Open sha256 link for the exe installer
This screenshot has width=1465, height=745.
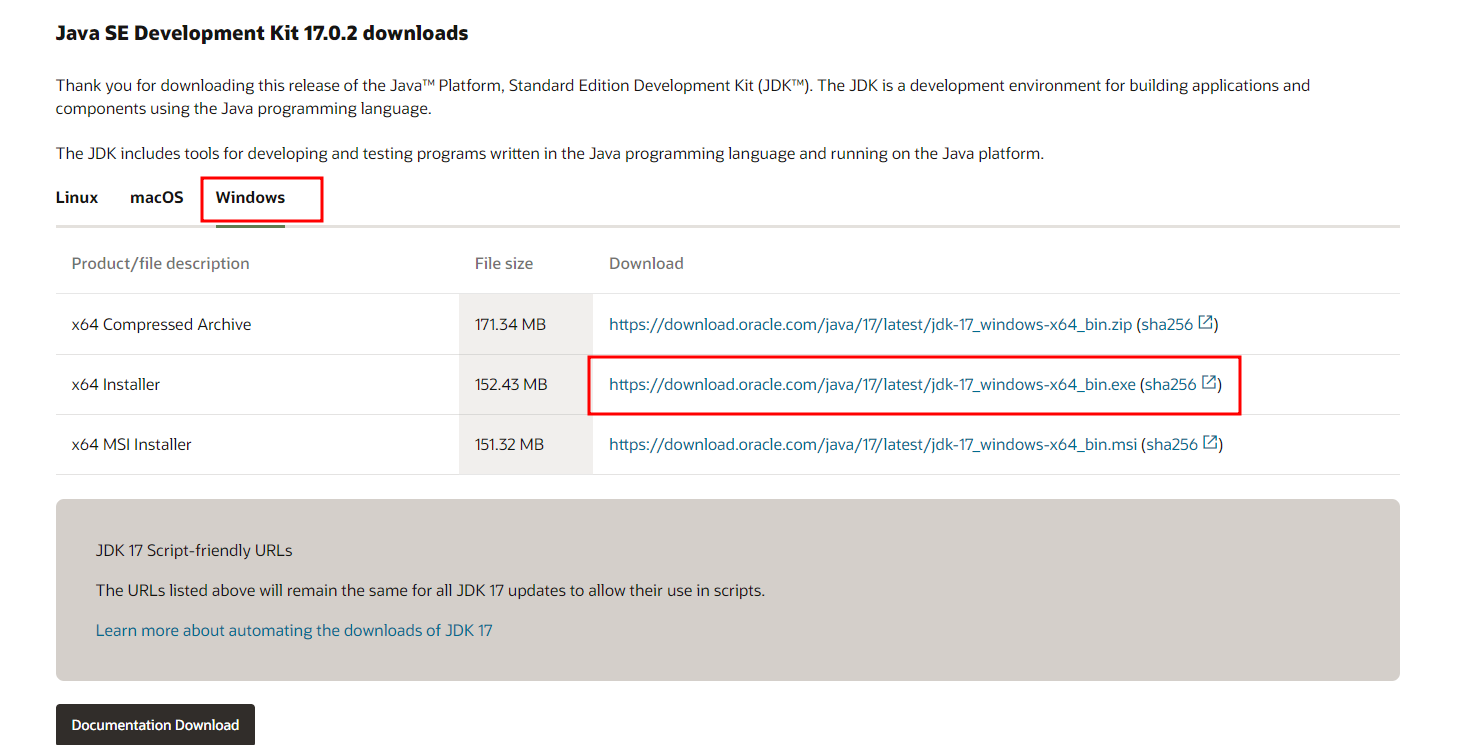click(1171, 384)
